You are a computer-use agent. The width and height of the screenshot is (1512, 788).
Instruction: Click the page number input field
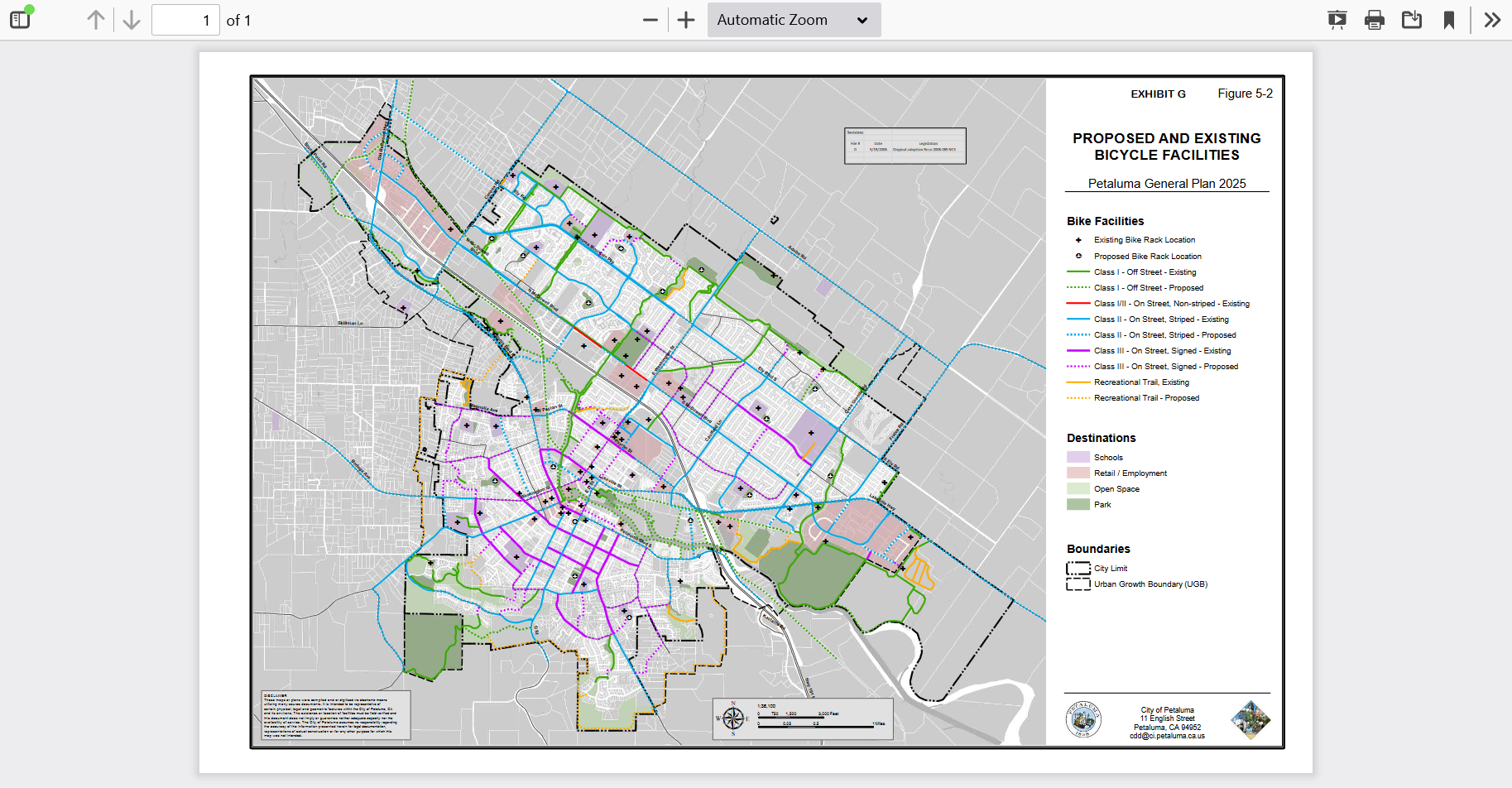[x=185, y=20]
